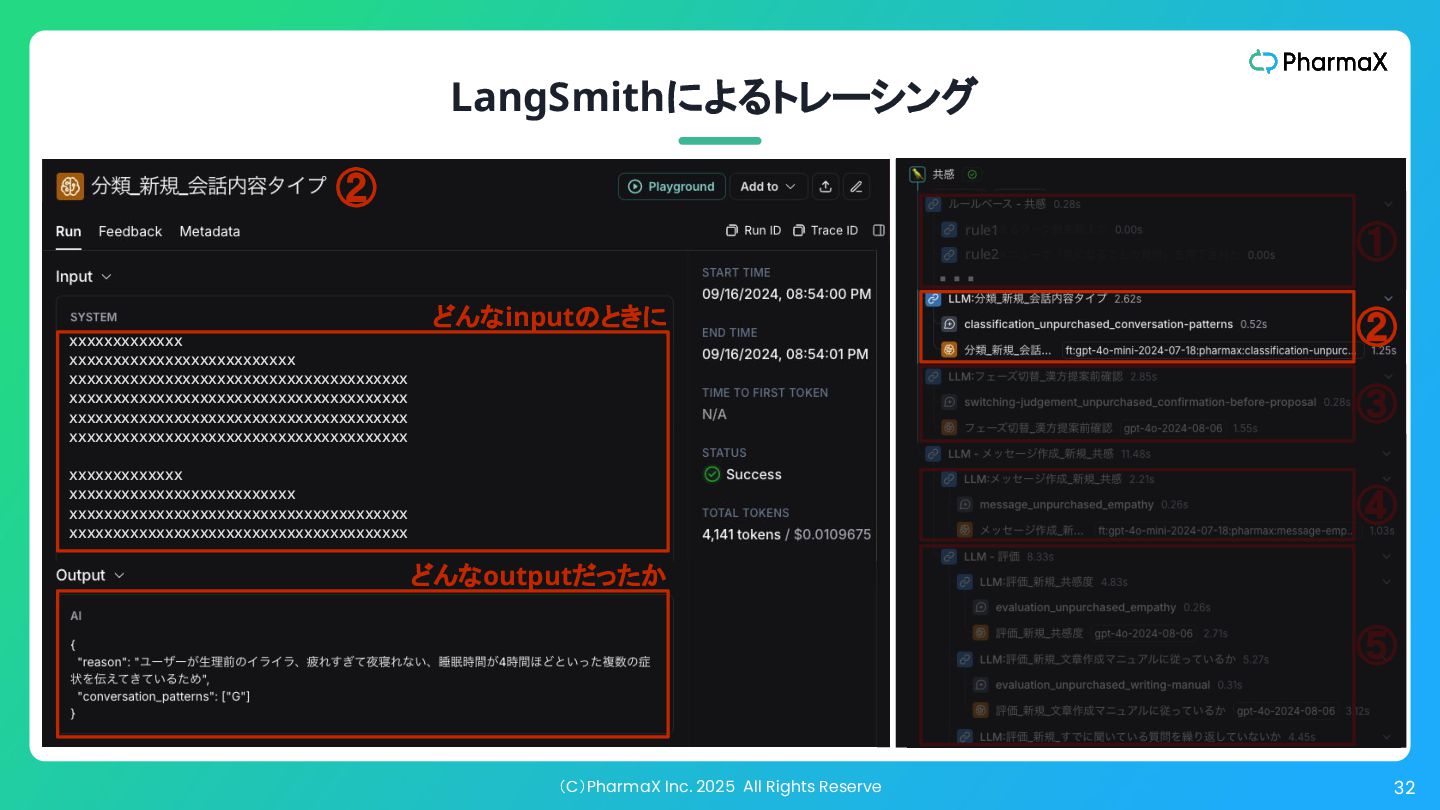The width and height of the screenshot is (1440, 810).
Task: Click the ft:gpt-4o-mini classification-unpurc model tag
Action: (x=1212, y=351)
